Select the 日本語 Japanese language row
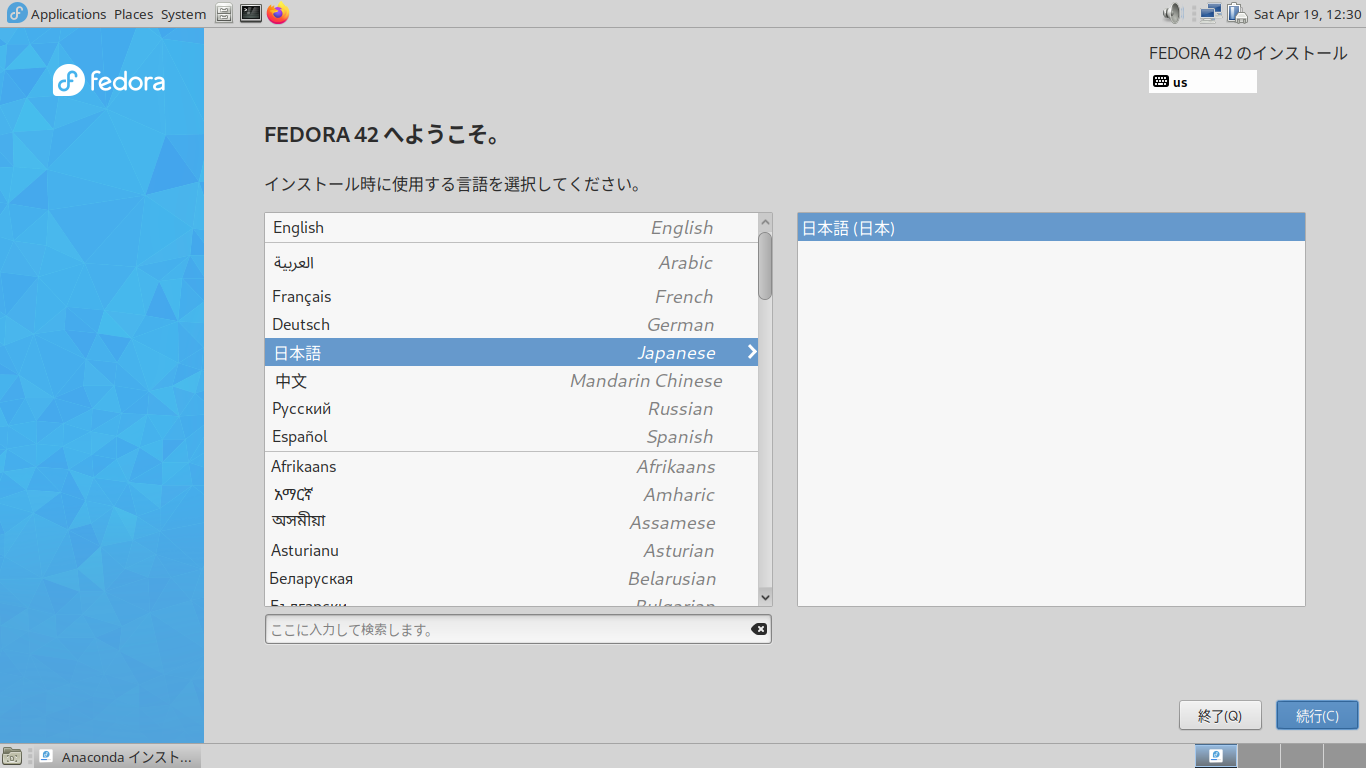Viewport: 1366px width, 768px height. (x=511, y=353)
